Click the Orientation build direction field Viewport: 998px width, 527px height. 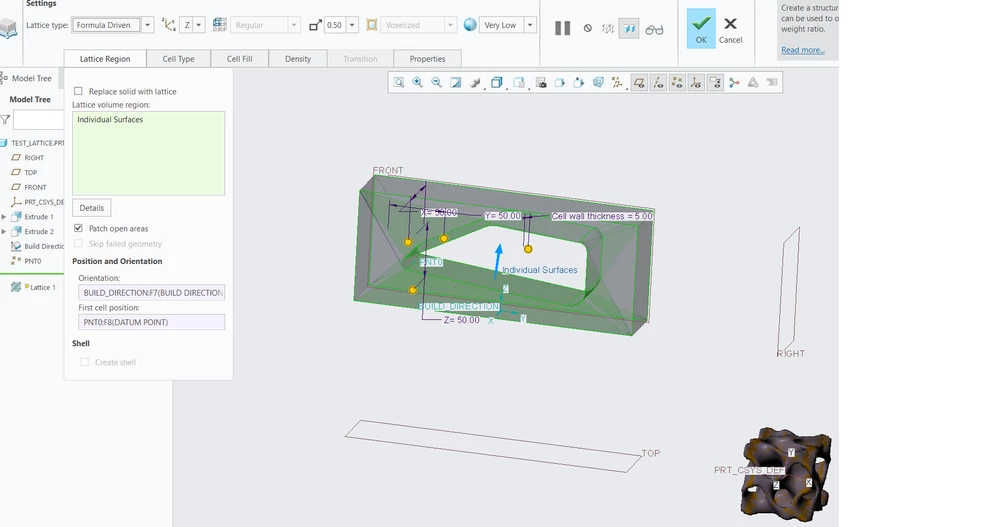click(151, 293)
